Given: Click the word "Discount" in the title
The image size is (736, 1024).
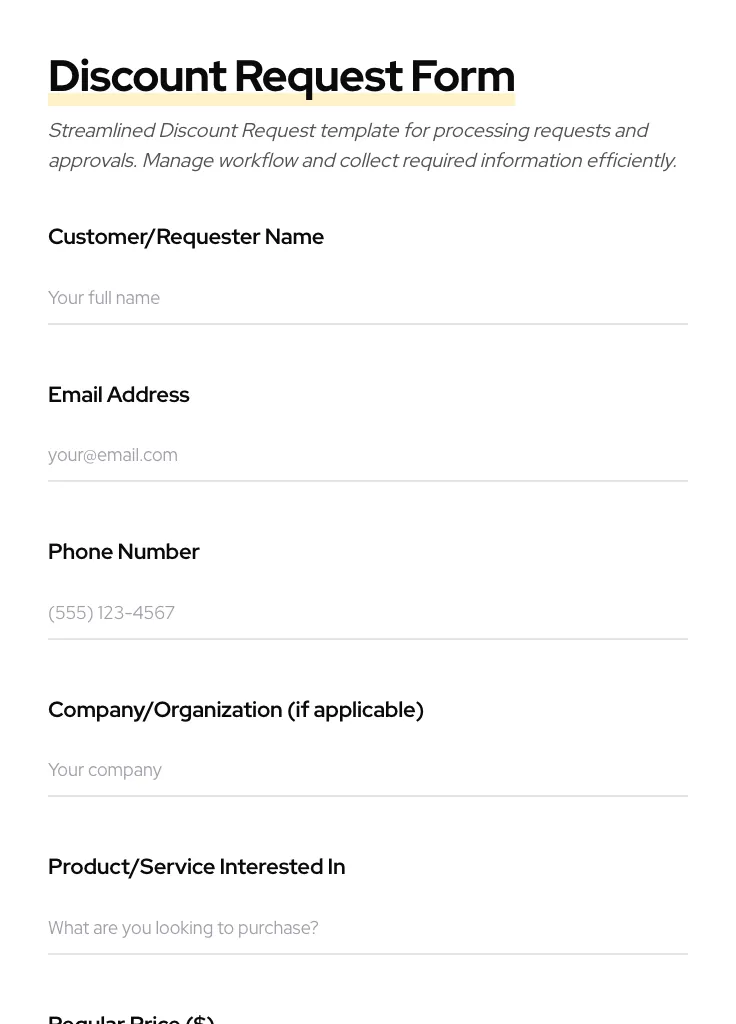Looking at the screenshot, I should coord(138,76).
